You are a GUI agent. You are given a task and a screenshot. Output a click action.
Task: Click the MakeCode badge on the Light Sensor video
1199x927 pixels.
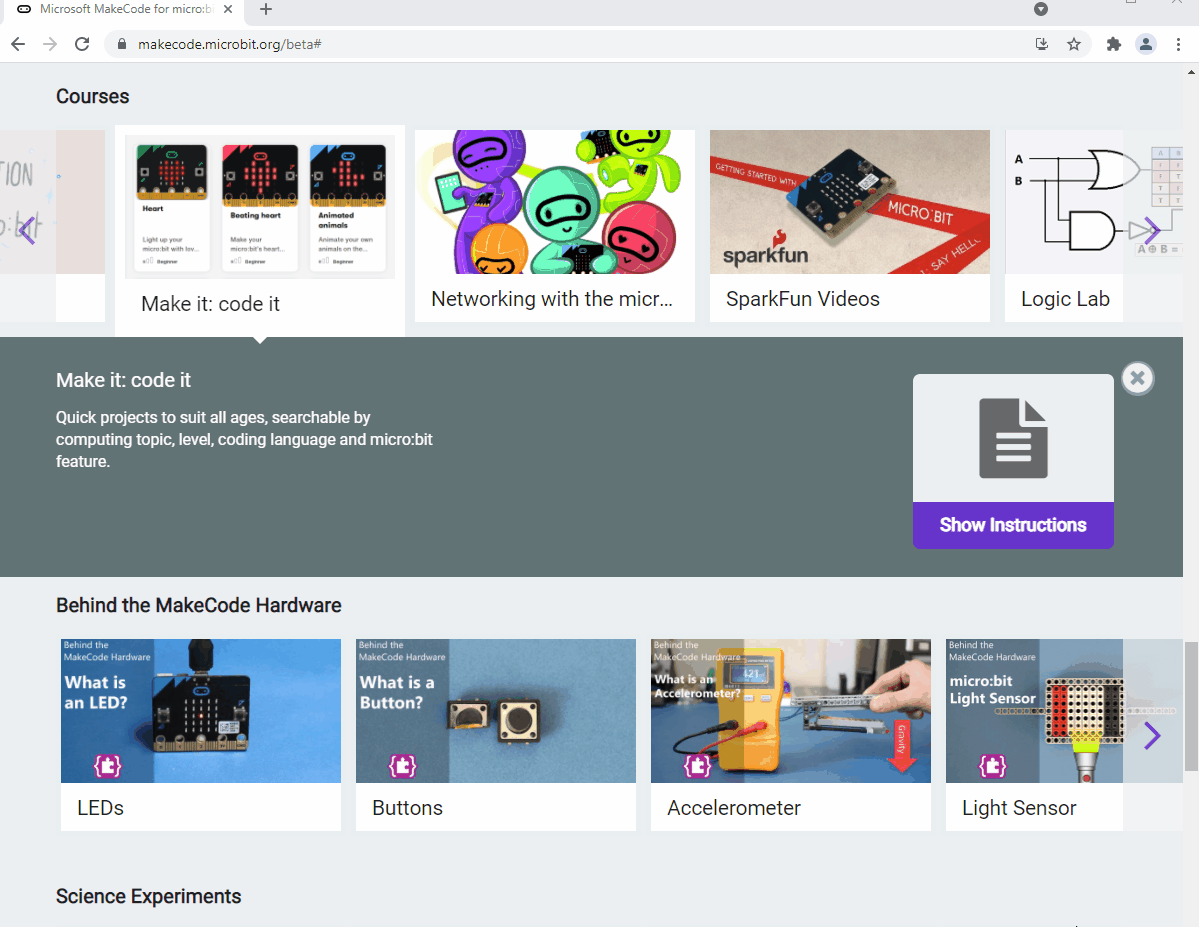(992, 766)
